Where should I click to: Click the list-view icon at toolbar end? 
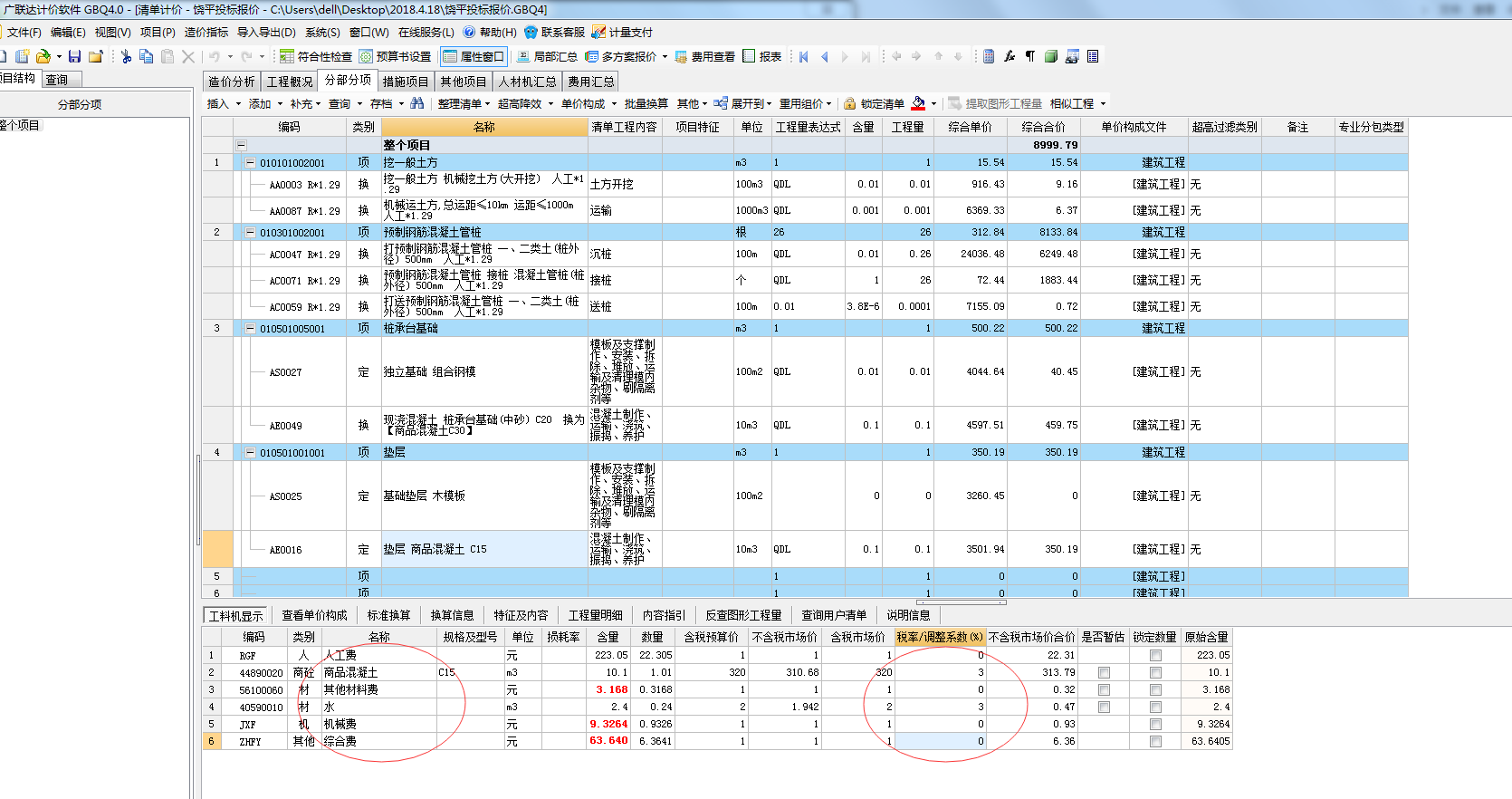pyautogui.click(x=1093, y=56)
